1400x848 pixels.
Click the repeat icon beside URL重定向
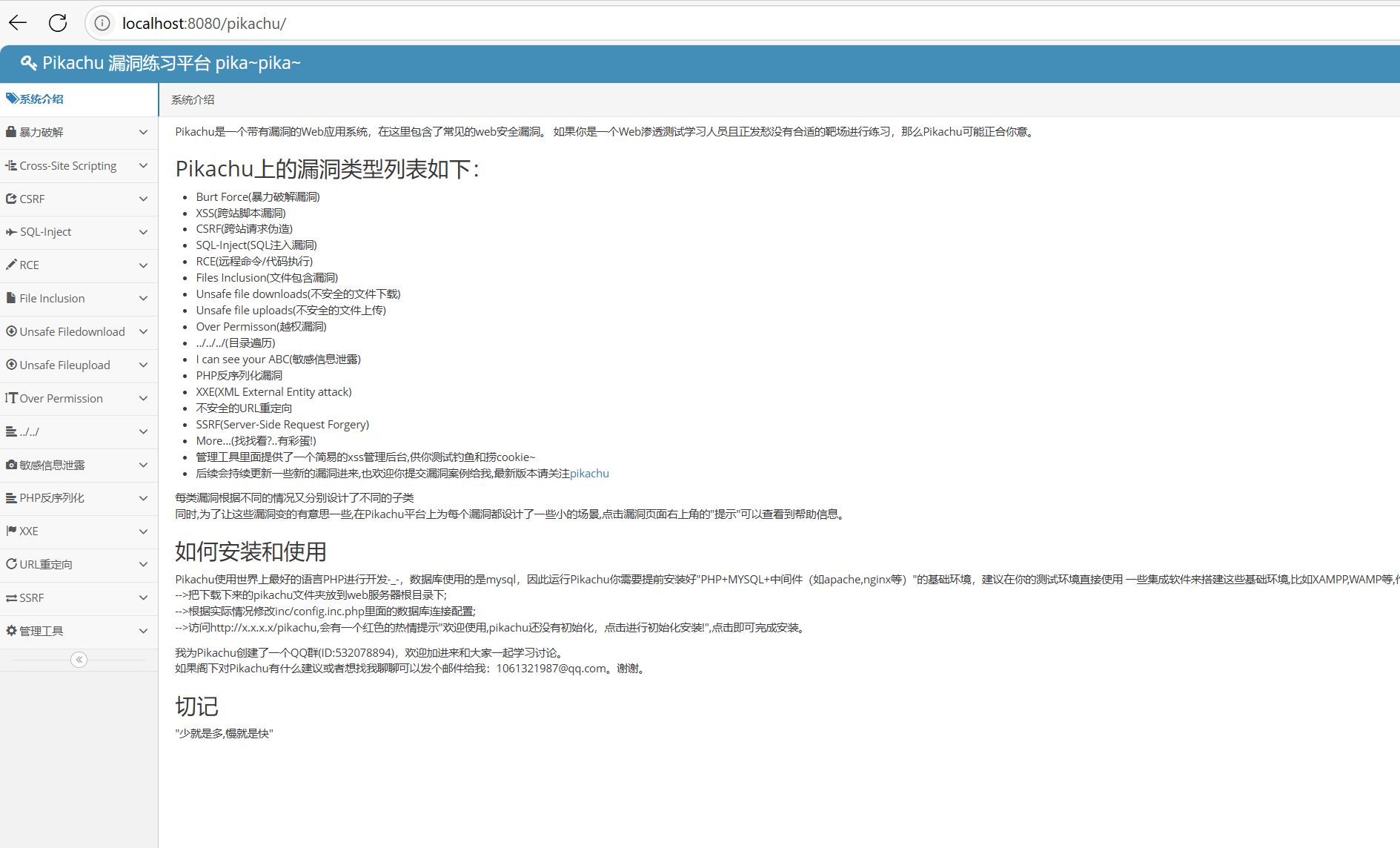[11, 564]
